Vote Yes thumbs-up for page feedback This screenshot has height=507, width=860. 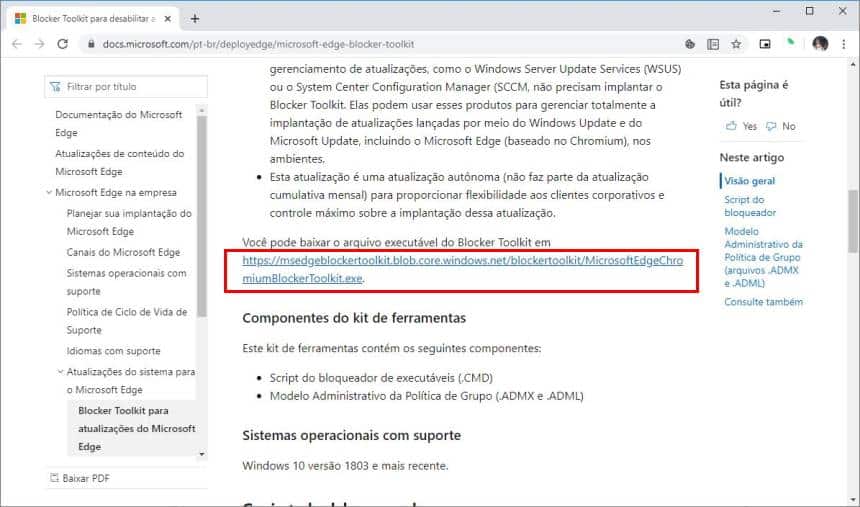(741, 126)
